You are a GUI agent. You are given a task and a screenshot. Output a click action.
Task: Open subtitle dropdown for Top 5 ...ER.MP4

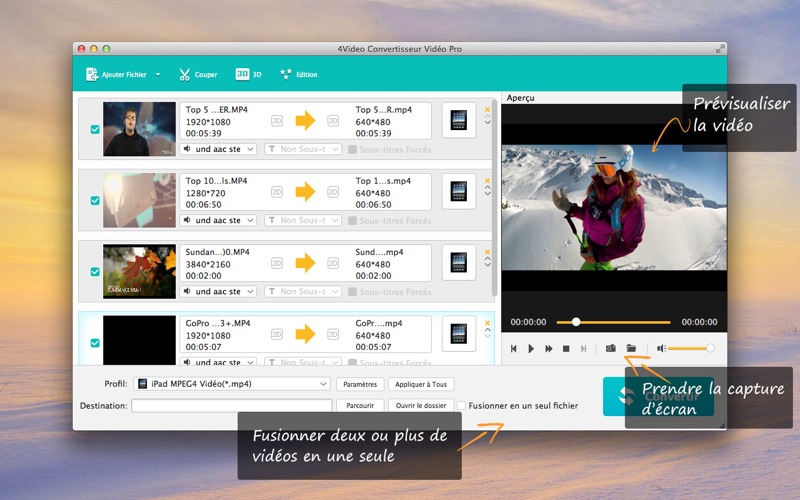tap(303, 149)
